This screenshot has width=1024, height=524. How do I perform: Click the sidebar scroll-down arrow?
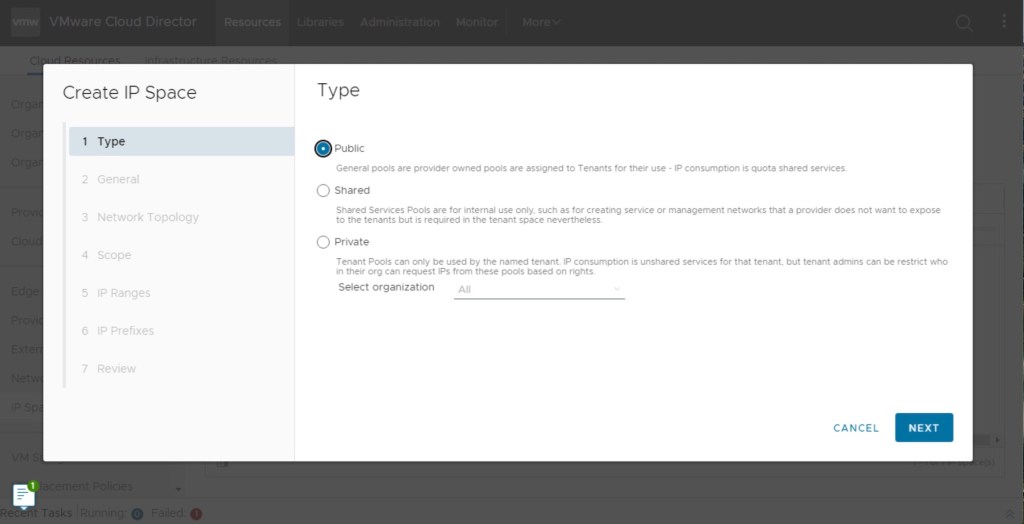point(178,489)
